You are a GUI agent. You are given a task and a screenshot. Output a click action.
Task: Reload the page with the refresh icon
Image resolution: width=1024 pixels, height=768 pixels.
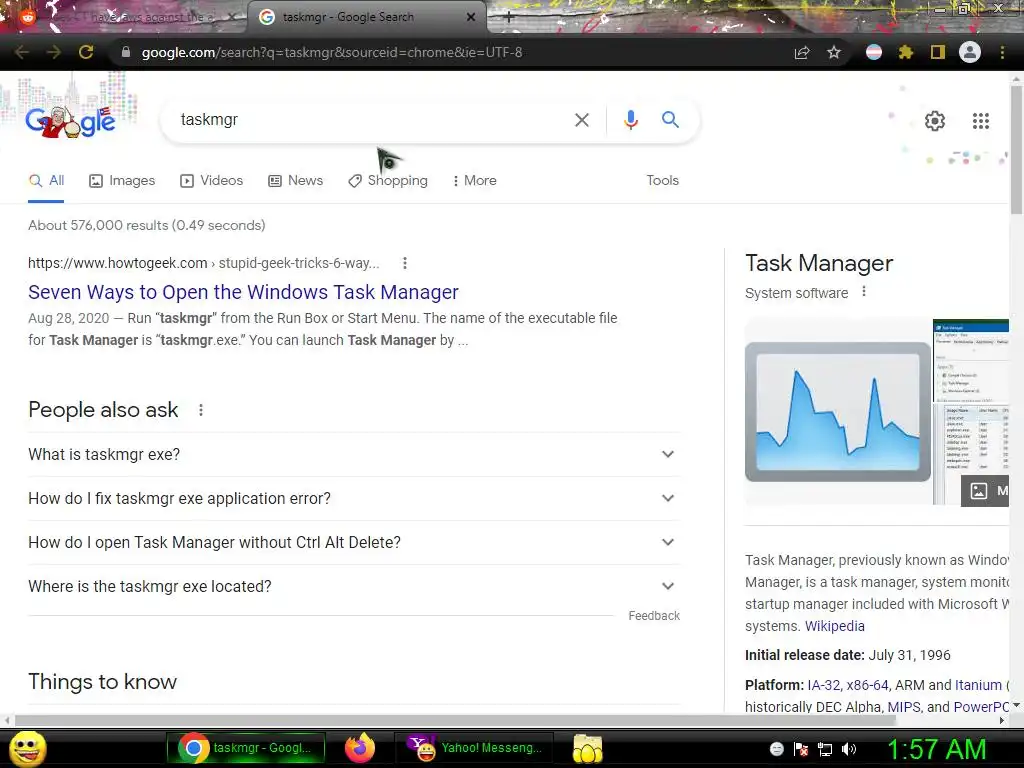(x=86, y=52)
